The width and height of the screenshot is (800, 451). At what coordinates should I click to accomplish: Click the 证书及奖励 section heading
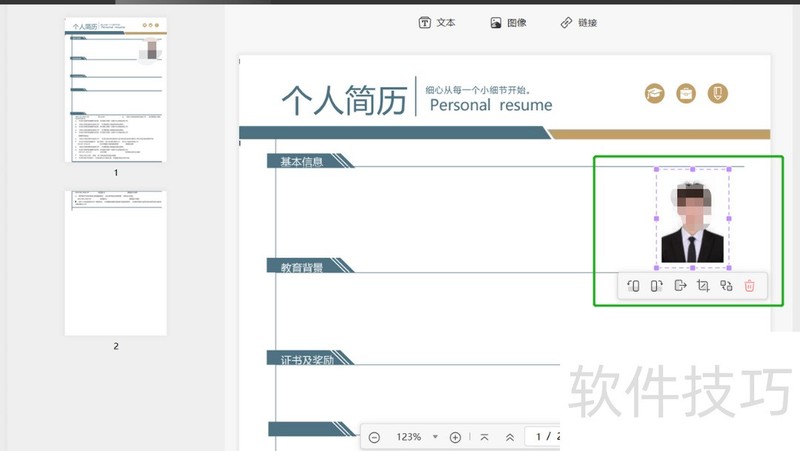point(307,360)
